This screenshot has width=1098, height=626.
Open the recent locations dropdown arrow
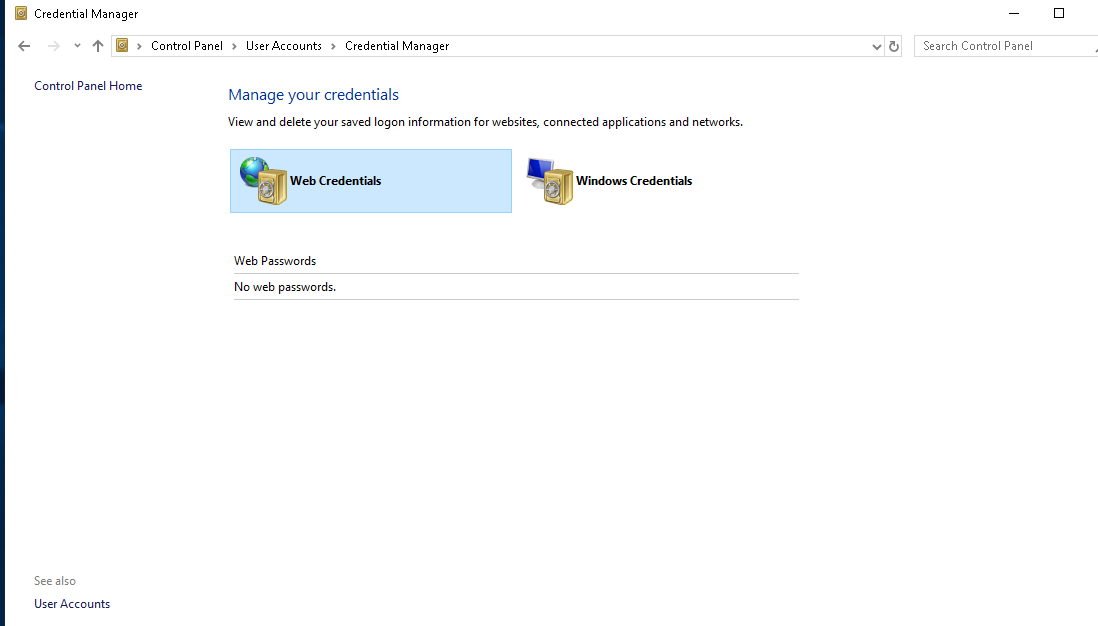77,46
